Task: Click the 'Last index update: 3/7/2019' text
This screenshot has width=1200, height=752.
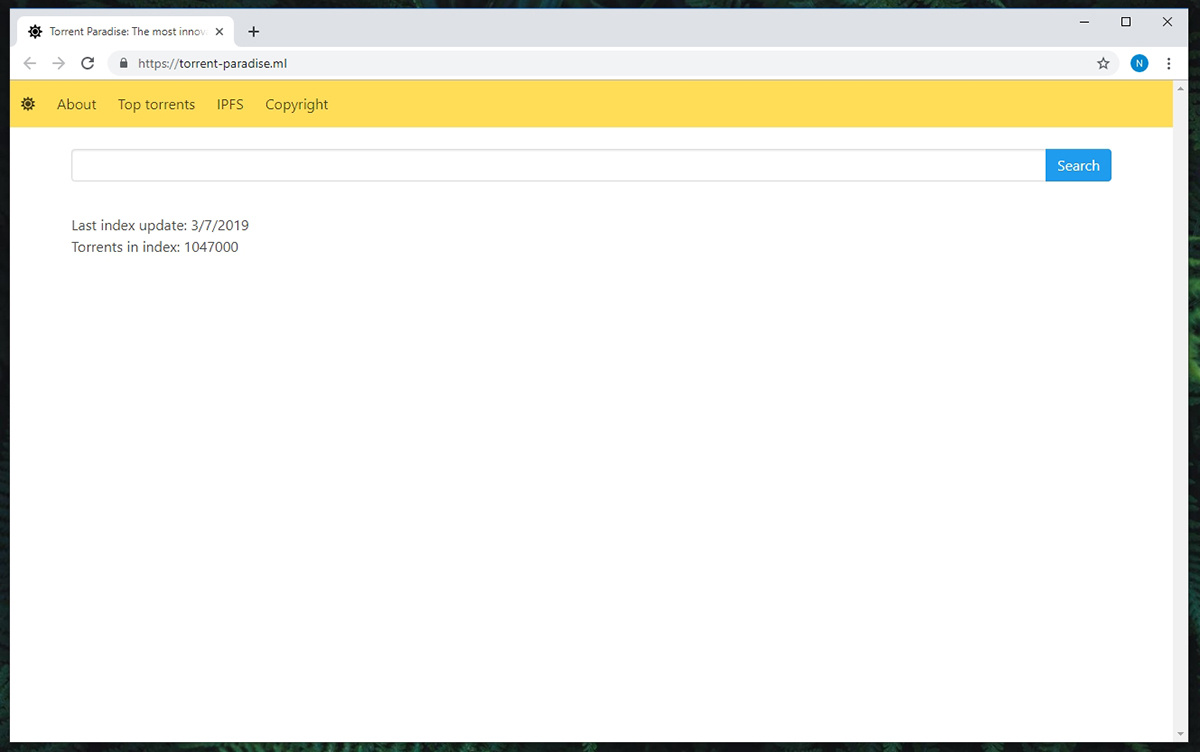Action: [160, 226]
